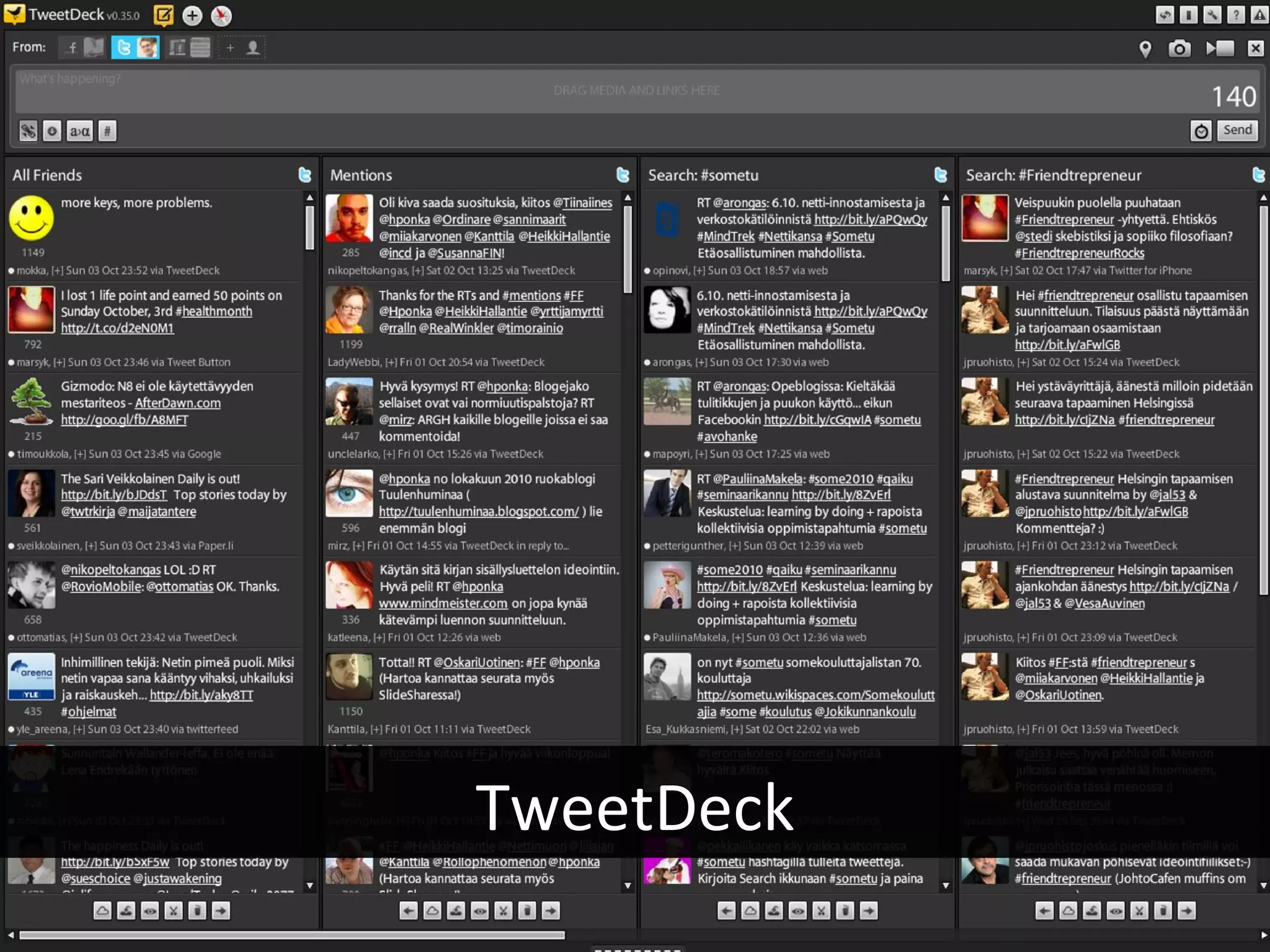The width and height of the screenshot is (1270, 952).
Task: Click the YLE Areena avatar
Action: 31,677
